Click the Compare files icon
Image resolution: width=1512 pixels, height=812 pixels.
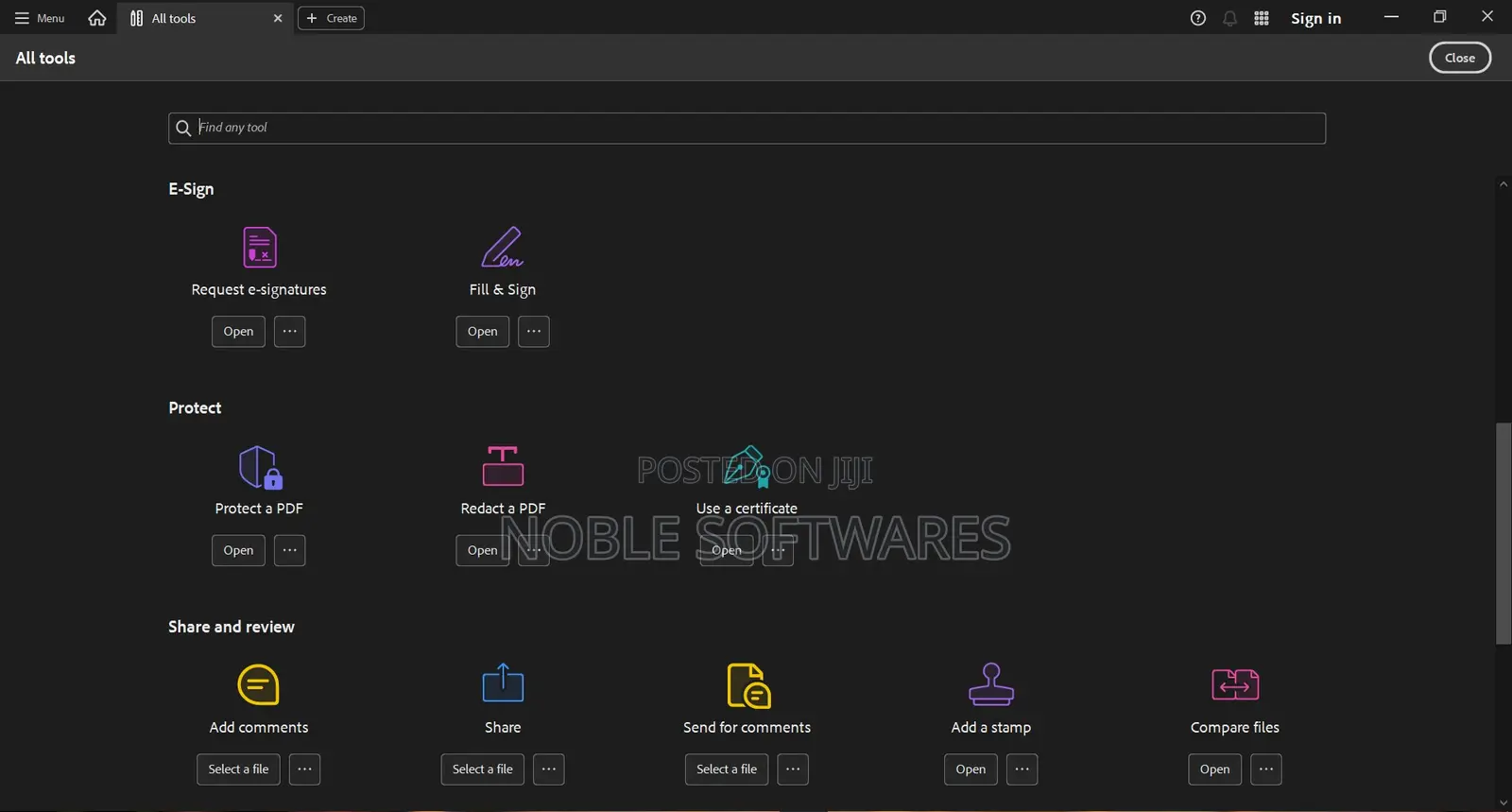[1235, 684]
